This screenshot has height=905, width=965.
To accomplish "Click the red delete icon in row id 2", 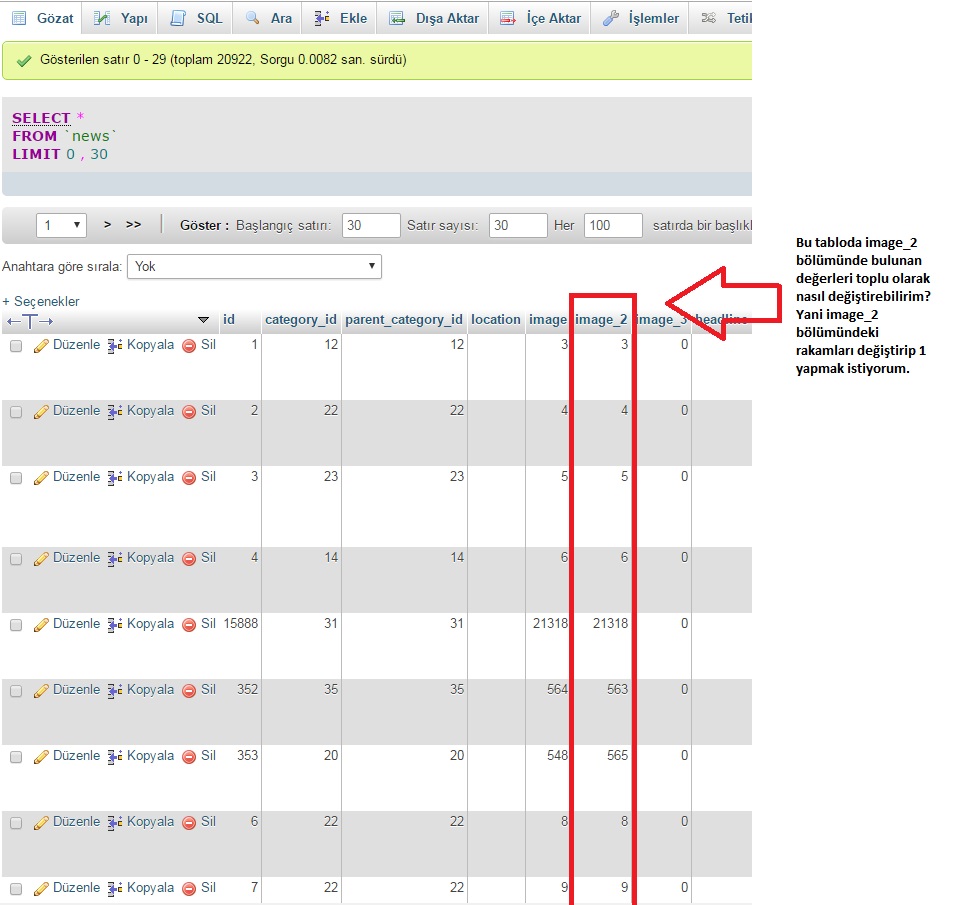I will [x=189, y=412].
